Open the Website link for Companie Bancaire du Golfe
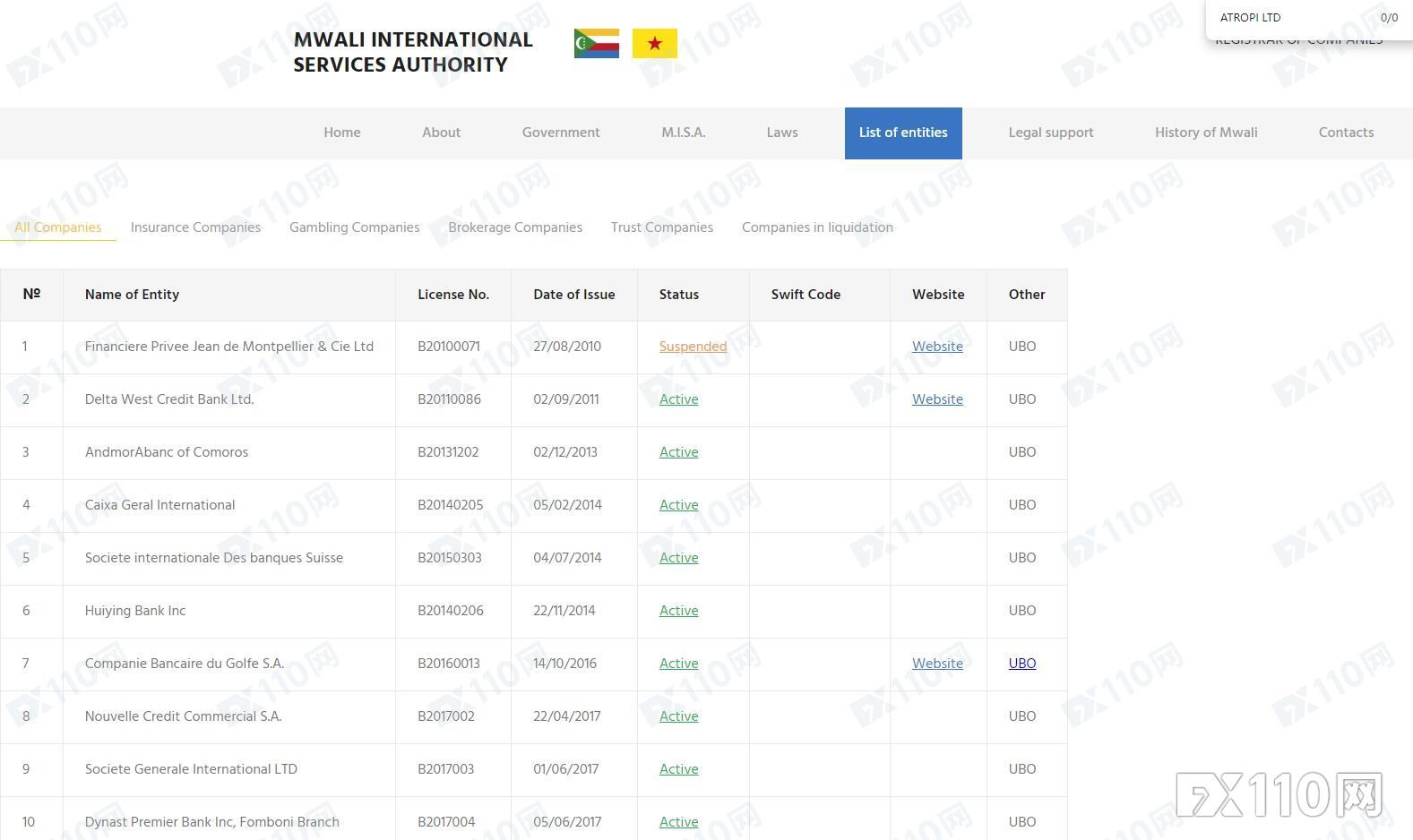Image resolution: width=1413 pixels, height=840 pixels. [937, 664]
